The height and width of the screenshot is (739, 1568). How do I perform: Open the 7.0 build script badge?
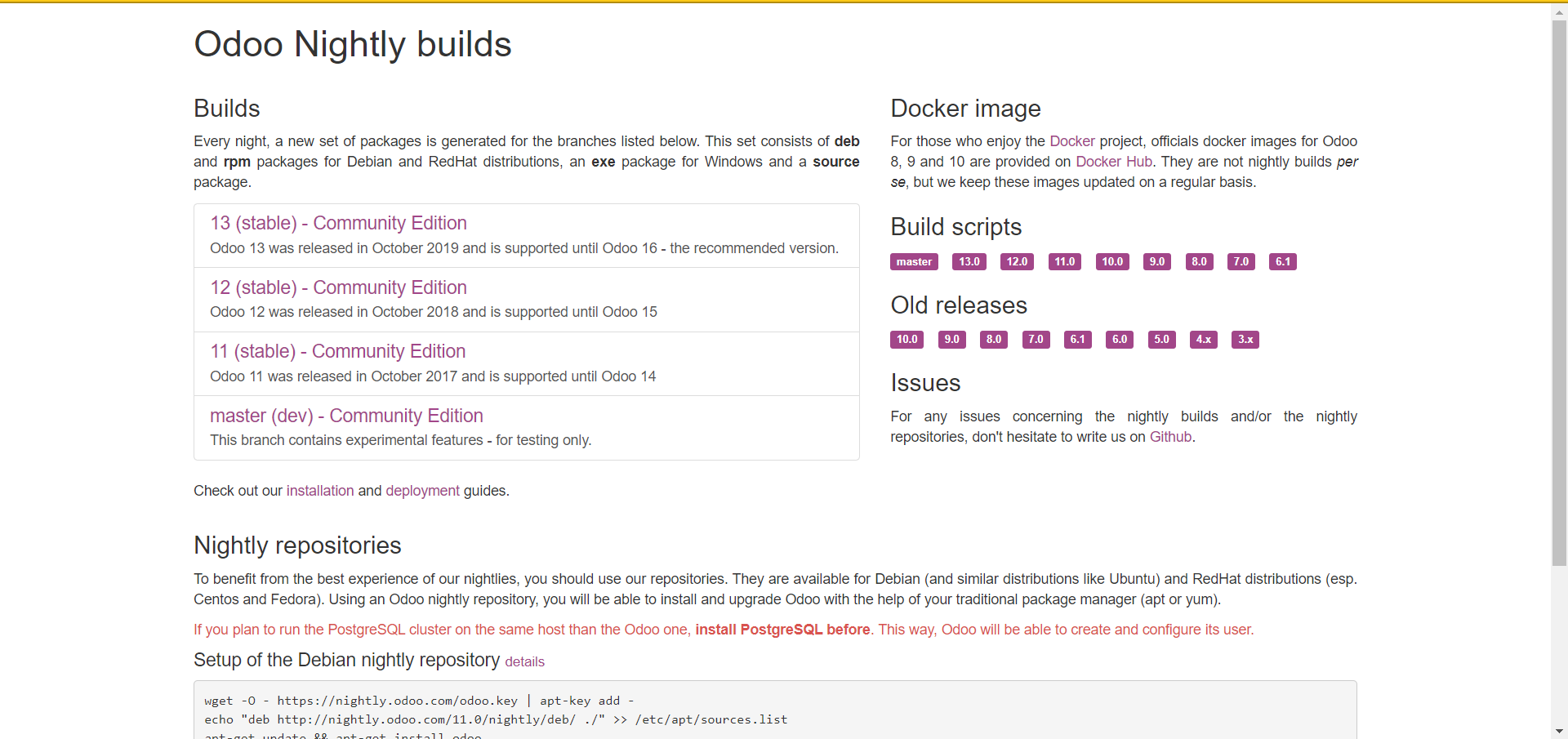point(1241,262)
